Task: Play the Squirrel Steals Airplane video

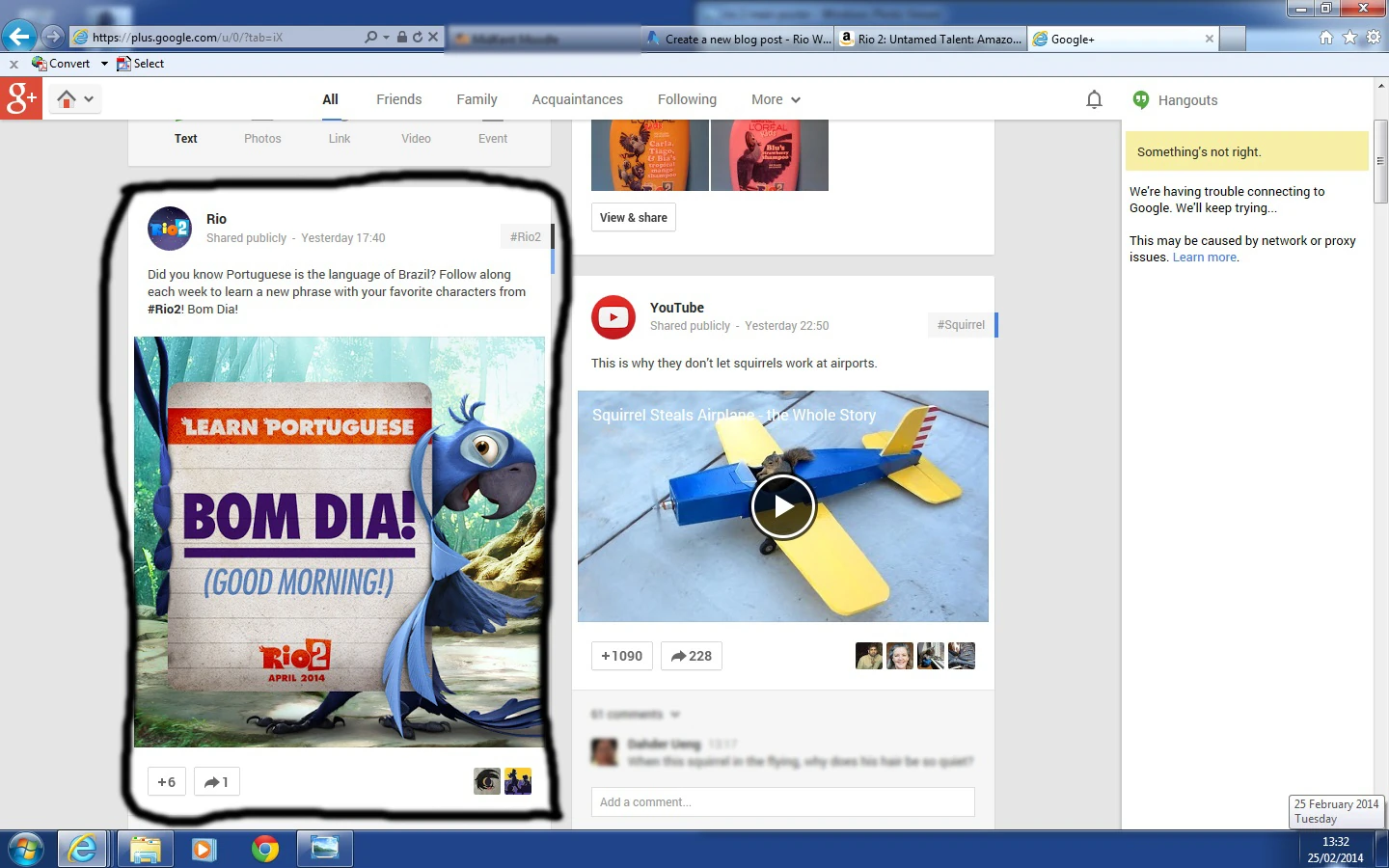Action: [783, 506]
